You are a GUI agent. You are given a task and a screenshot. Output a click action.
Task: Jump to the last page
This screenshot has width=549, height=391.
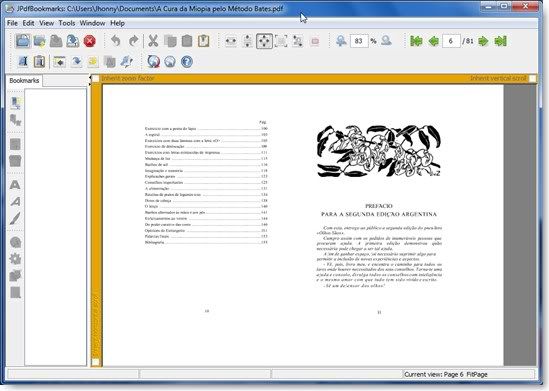500,41
